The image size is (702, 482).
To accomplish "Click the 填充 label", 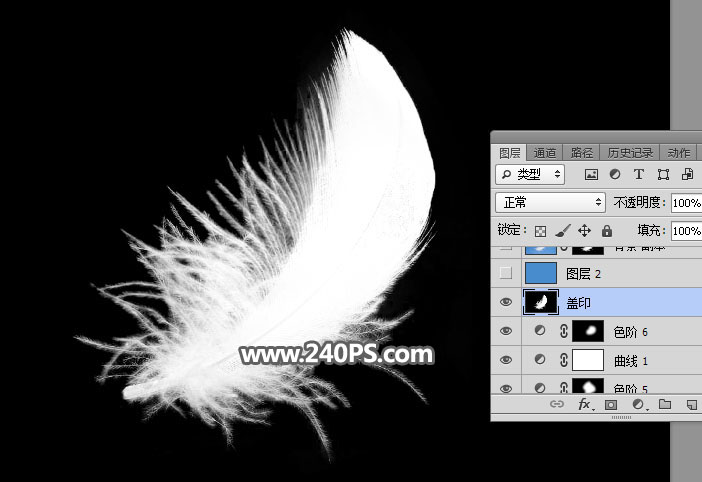I will (x=651, y=230).
